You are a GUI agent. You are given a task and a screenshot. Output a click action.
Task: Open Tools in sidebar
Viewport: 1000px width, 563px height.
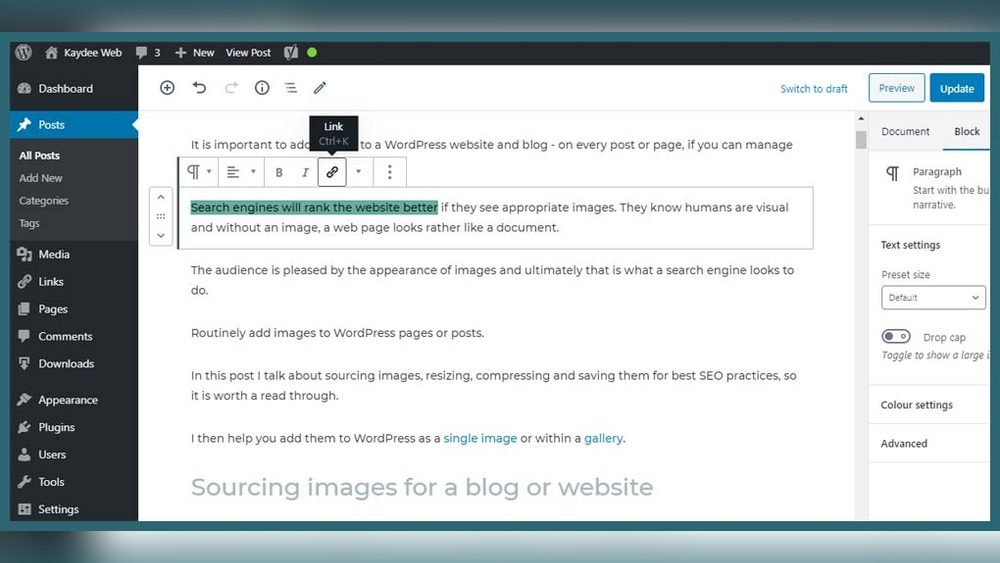tap(73, 482)
